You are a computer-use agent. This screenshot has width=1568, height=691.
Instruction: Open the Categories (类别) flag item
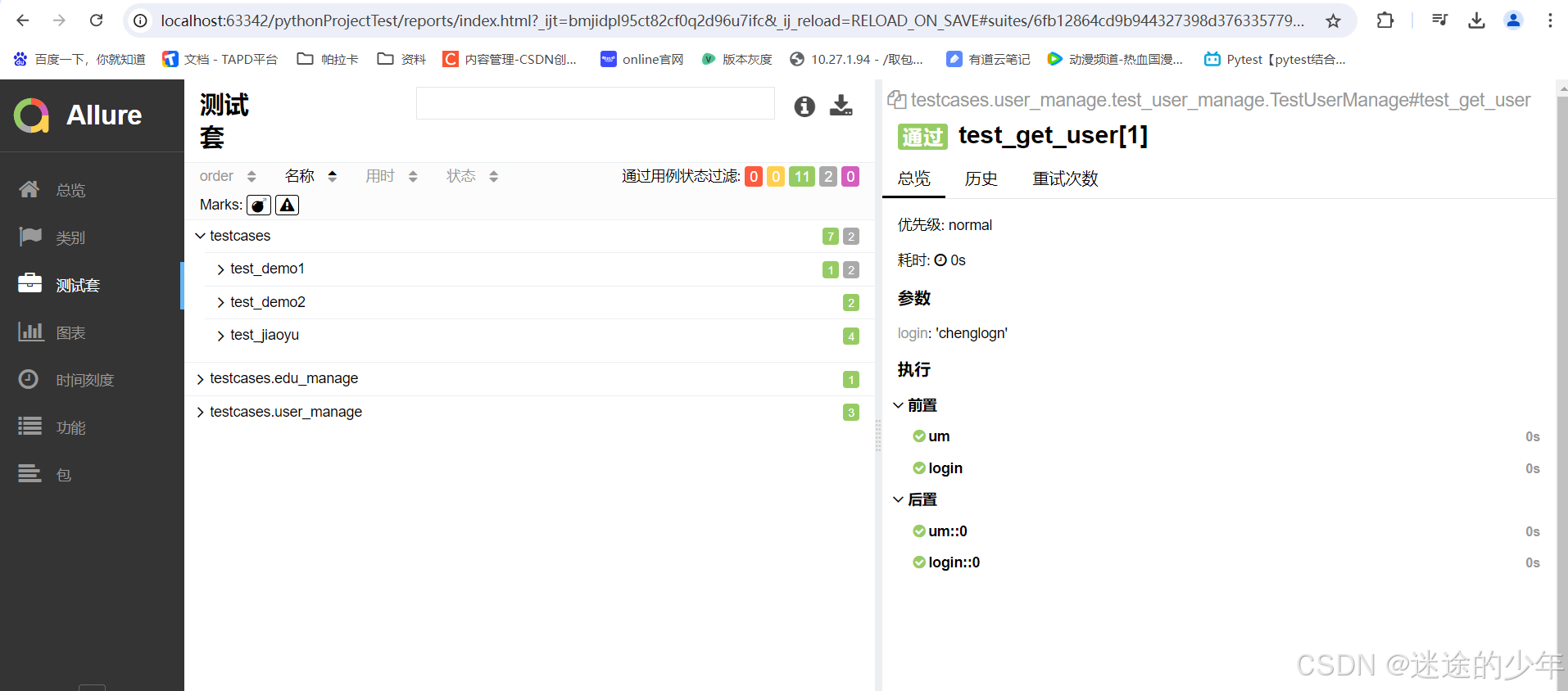[52, 237]
